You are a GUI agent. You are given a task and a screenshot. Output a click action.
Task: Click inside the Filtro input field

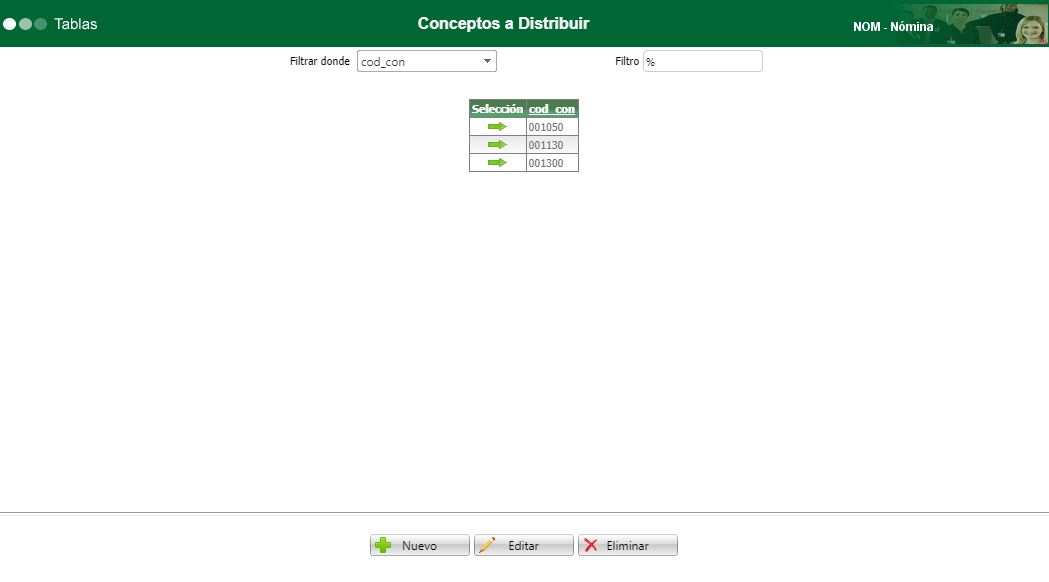[704, 60]
